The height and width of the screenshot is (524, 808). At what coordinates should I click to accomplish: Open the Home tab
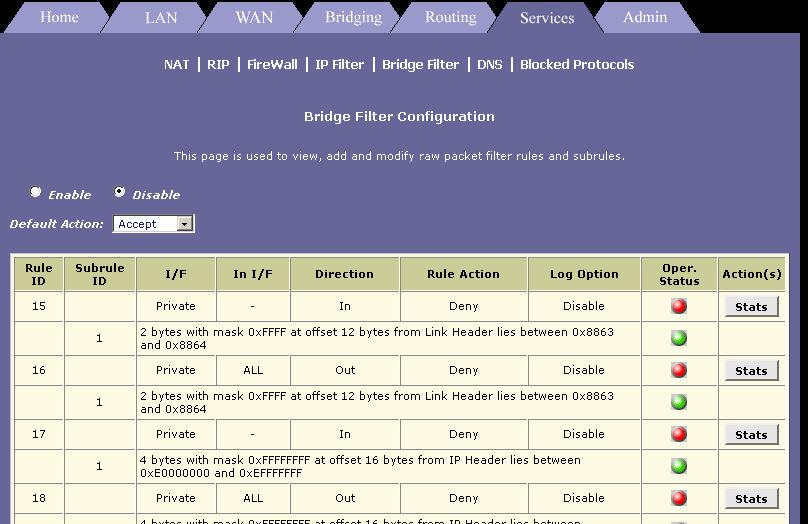tap(59, 18)
